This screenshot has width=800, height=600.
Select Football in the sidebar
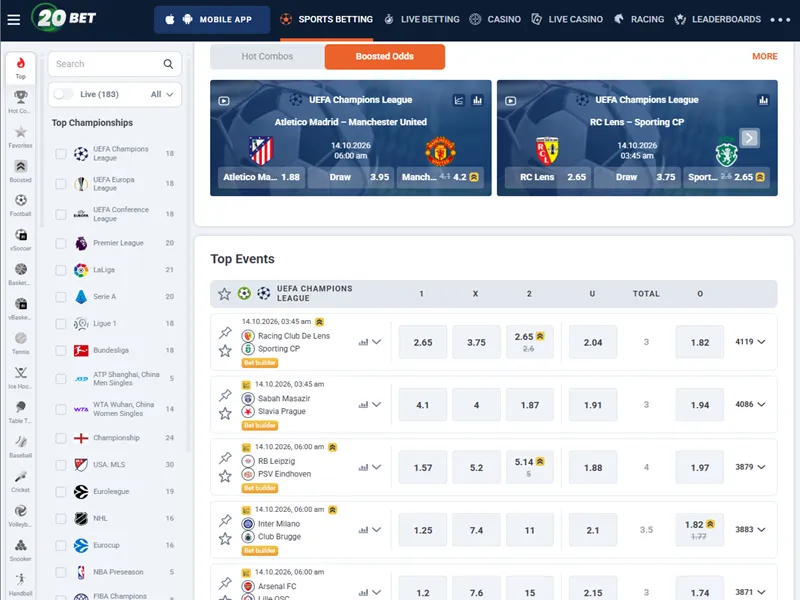pos(20,205)
